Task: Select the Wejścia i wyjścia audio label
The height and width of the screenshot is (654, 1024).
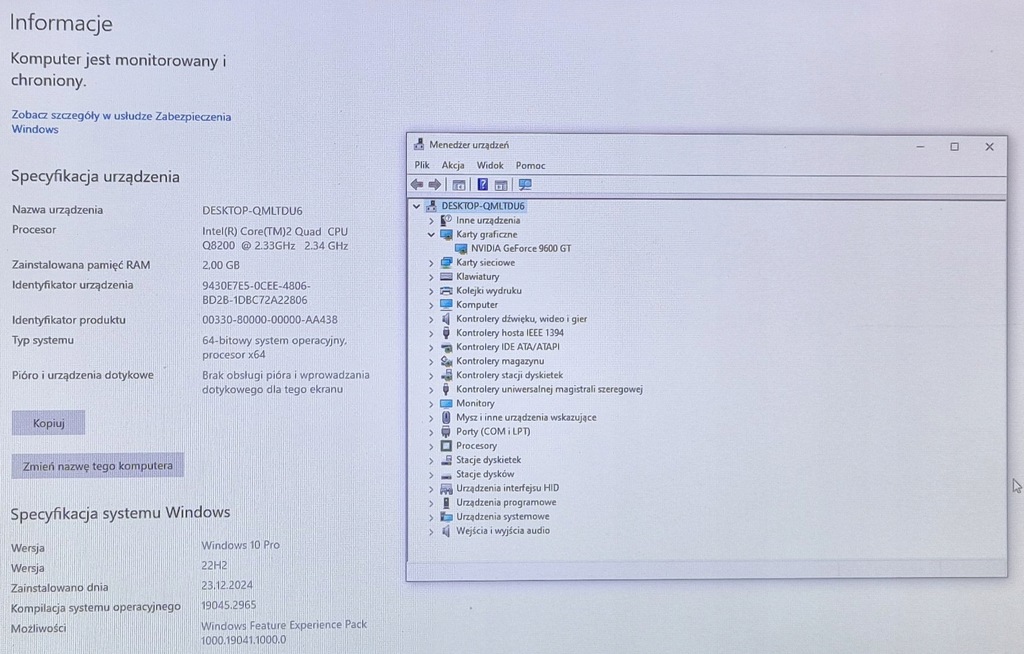Action: pyautogui.click(x=503, y=531)
